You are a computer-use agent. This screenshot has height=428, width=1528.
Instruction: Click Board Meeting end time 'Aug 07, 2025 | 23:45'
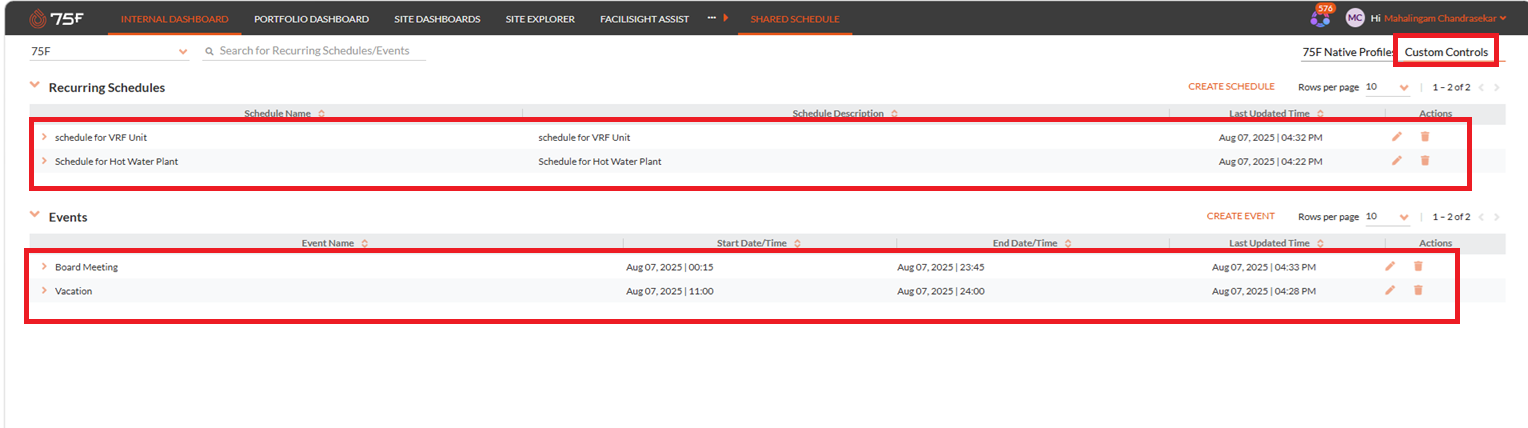click(x=941, y=267)
